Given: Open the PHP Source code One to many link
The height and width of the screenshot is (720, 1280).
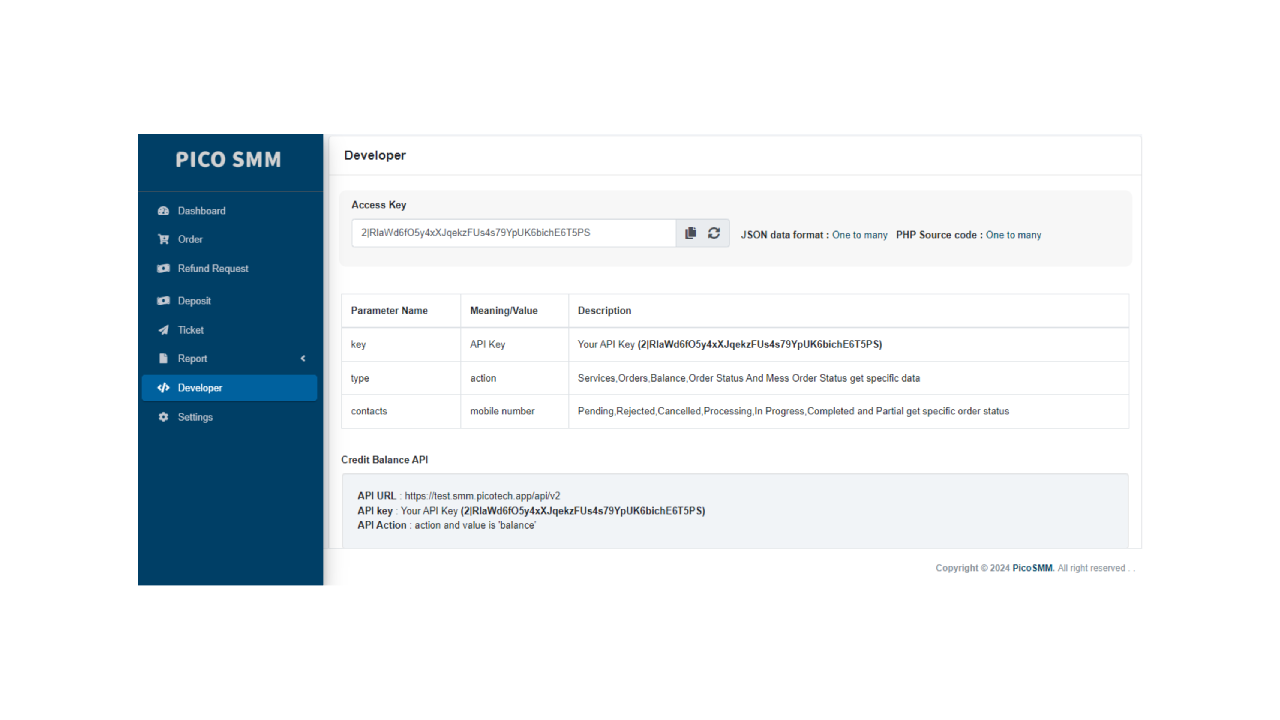Looking at the screenshot, I should point(1013,234).
